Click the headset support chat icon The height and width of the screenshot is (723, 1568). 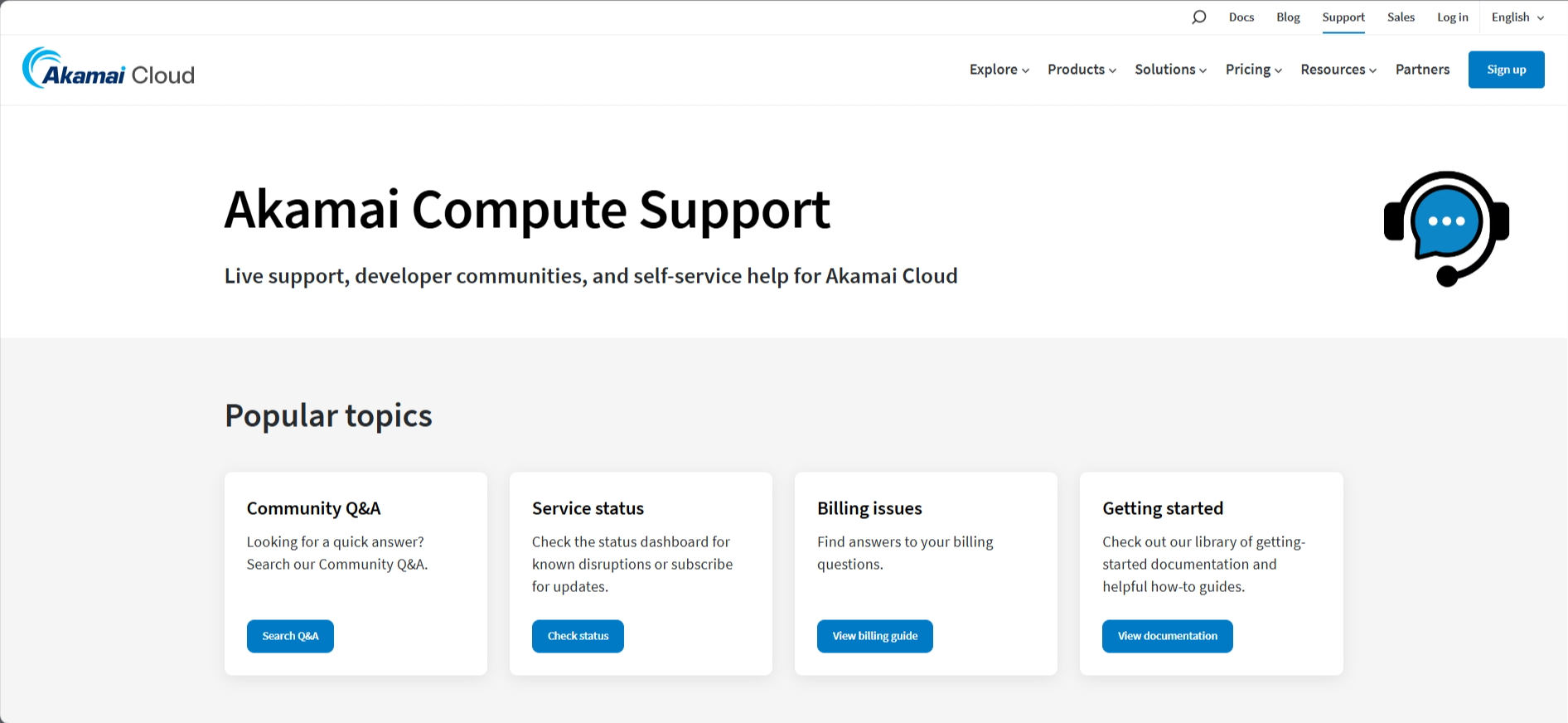(x=1446, y=229)
